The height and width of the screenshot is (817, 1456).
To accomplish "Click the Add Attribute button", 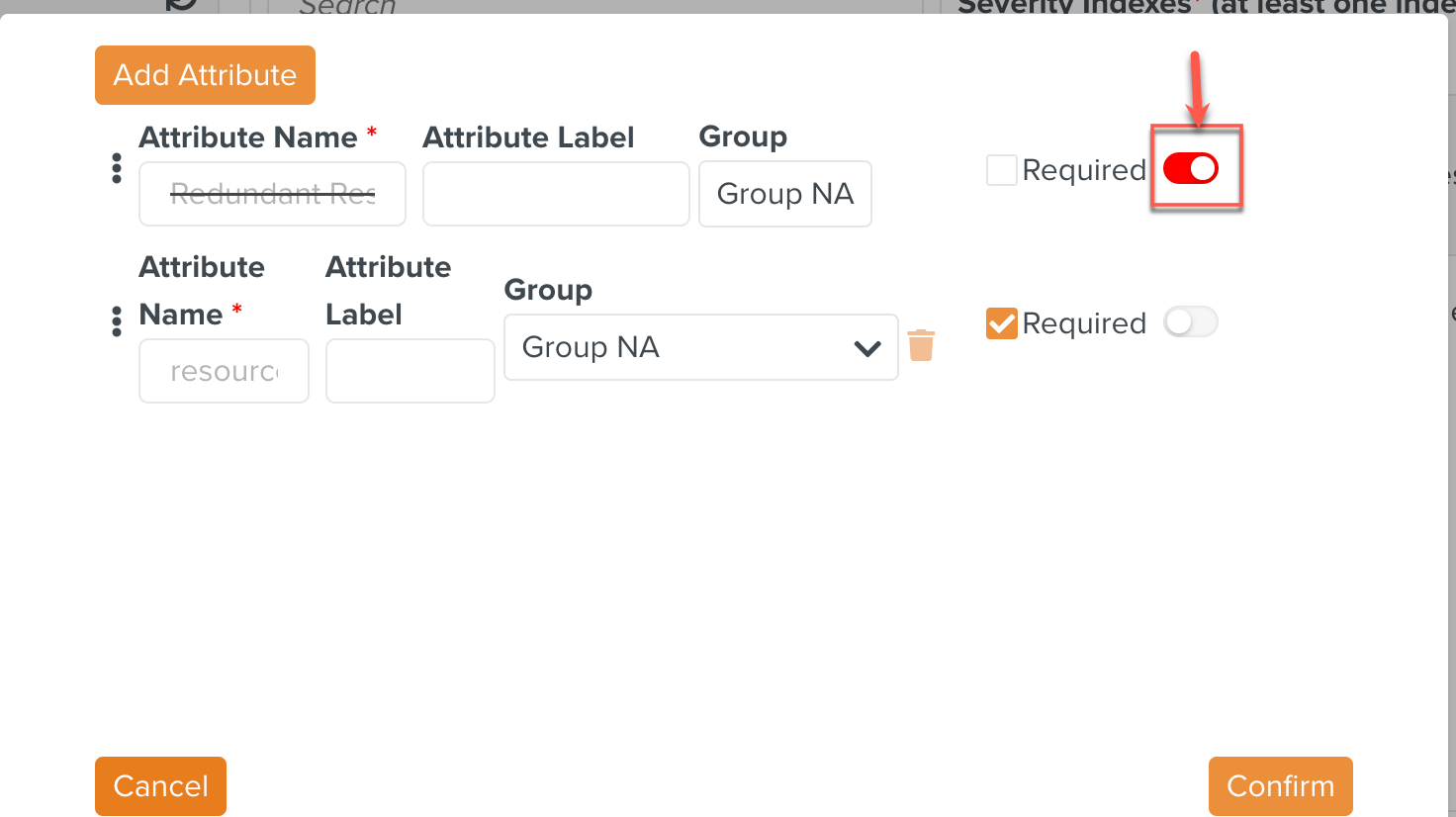I will click(205, 75).
